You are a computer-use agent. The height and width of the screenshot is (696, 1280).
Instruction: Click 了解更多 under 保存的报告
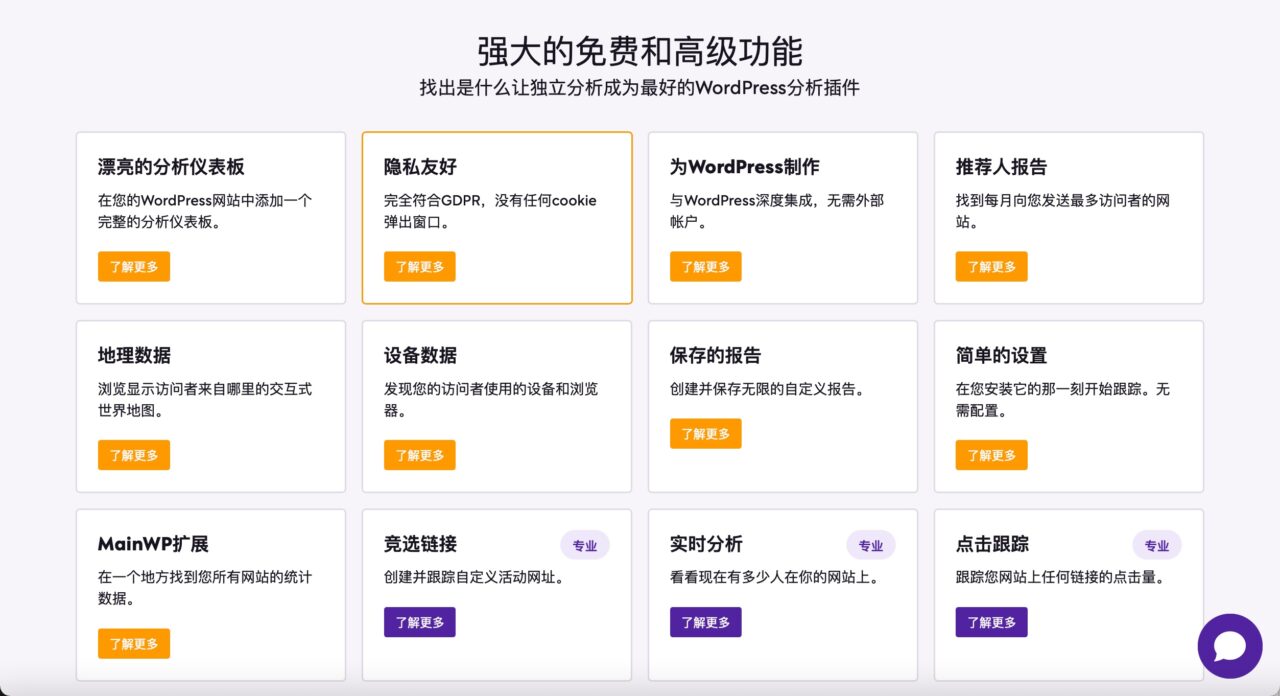(706, 434)
